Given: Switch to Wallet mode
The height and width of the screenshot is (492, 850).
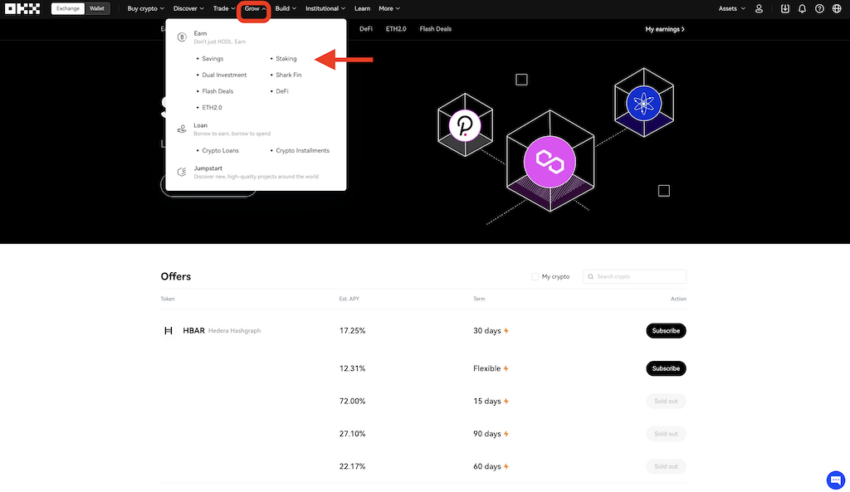Looking at the screenshot, I should pyautogui.click(x=97, y=9).
